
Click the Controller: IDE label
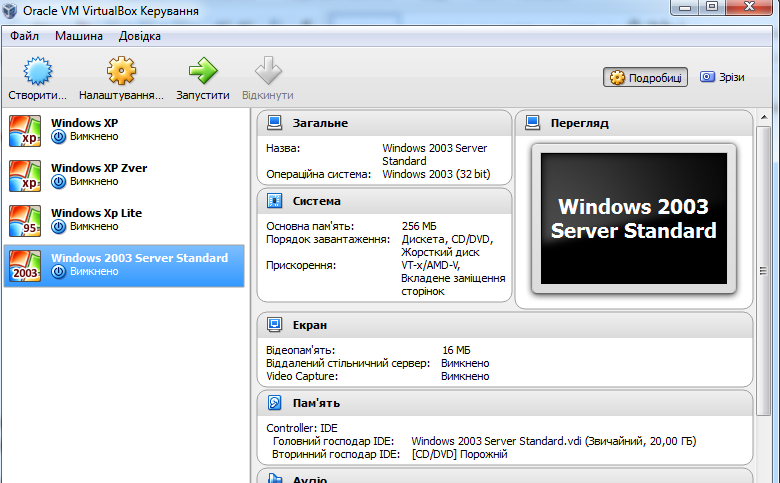301,428
